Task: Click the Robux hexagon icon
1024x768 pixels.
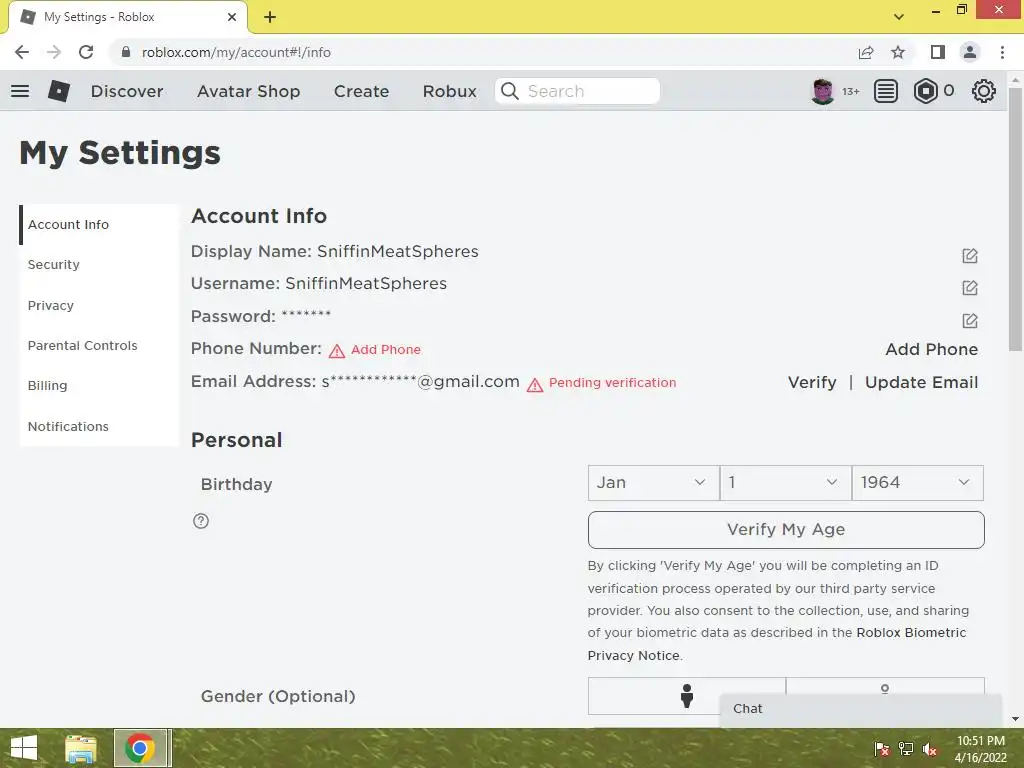Action: (x=925, y=91)
